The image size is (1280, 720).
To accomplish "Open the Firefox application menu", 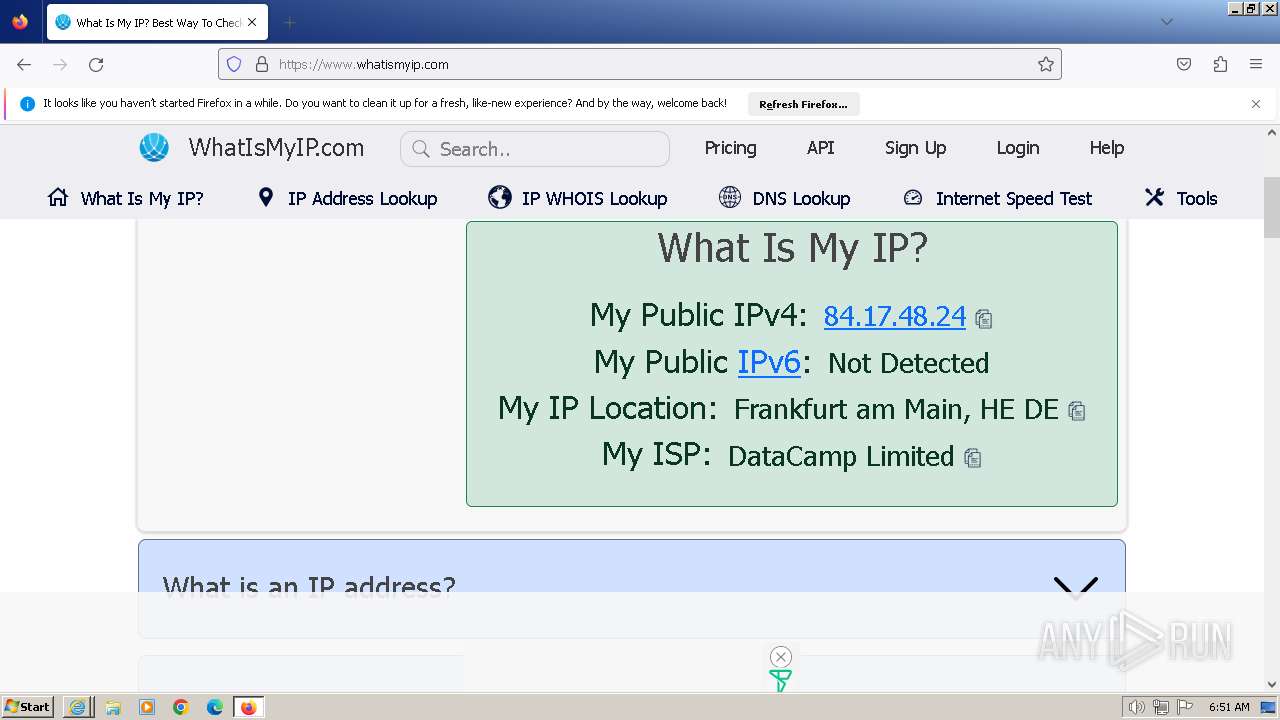I will pos(1256,64).
